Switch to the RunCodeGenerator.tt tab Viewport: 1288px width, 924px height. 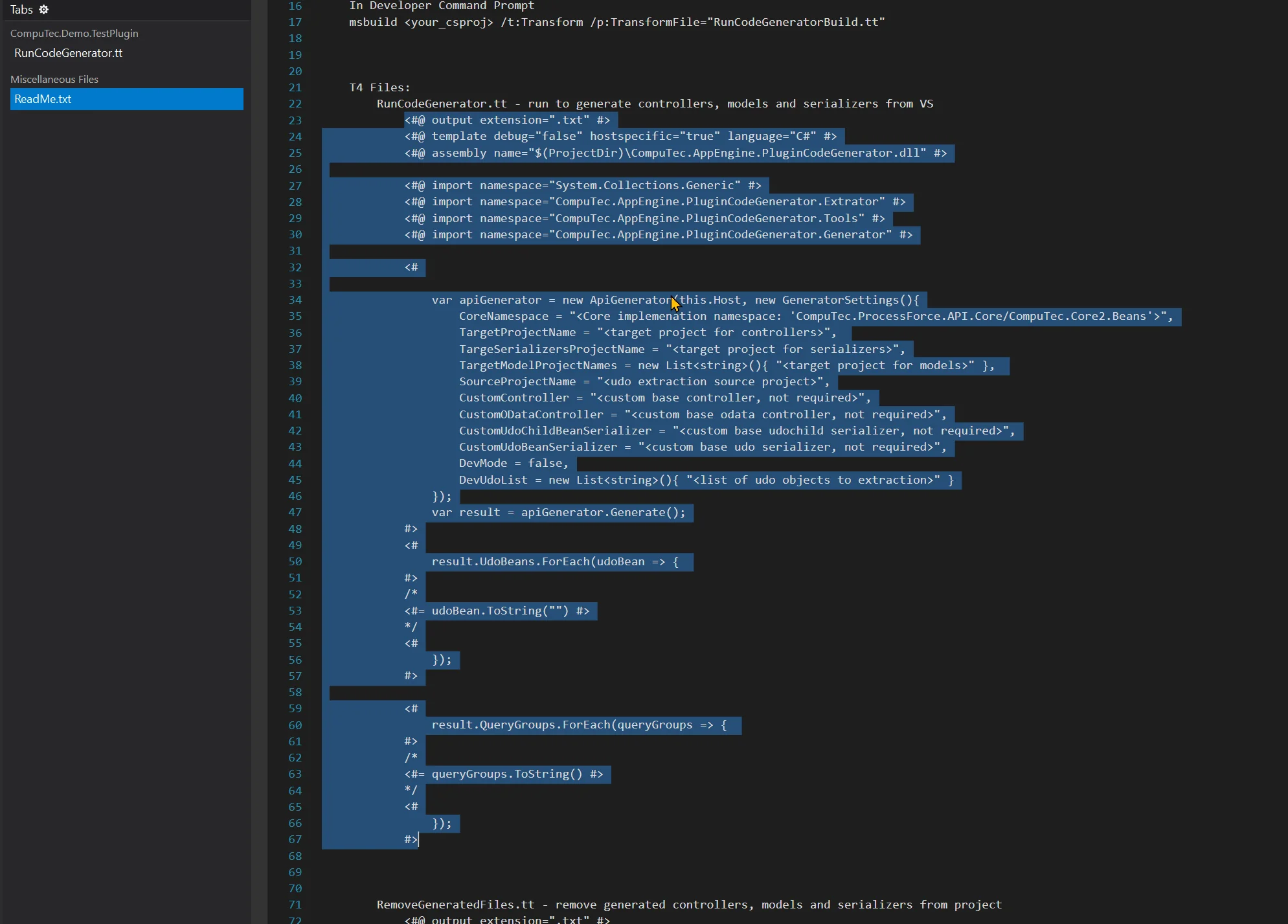[x=68, y=53]
